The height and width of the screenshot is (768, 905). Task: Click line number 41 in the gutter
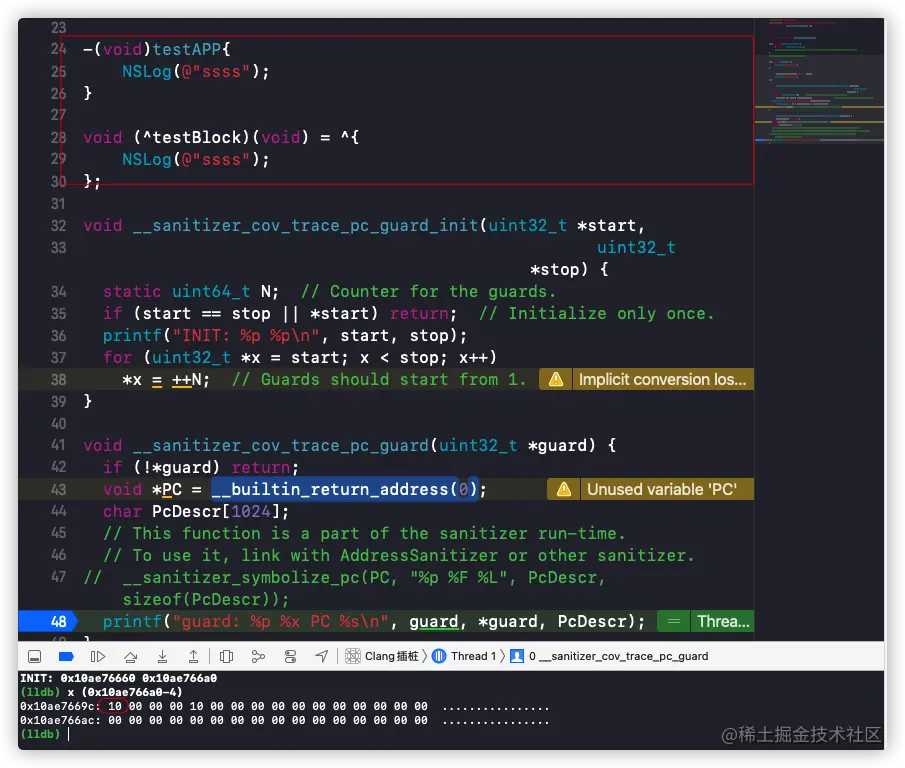click(x=58, y=445)
